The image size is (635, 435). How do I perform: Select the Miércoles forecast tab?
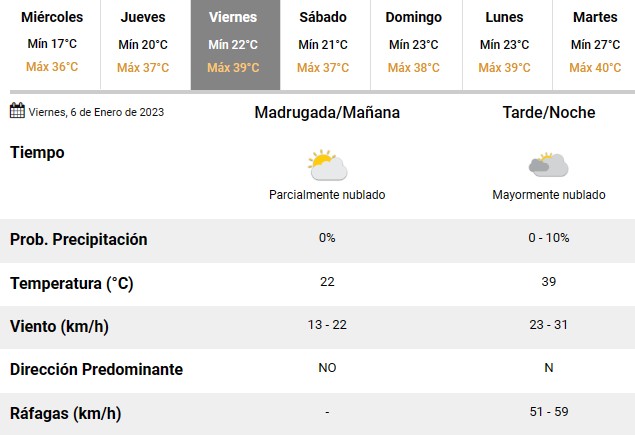pos(52,45)
